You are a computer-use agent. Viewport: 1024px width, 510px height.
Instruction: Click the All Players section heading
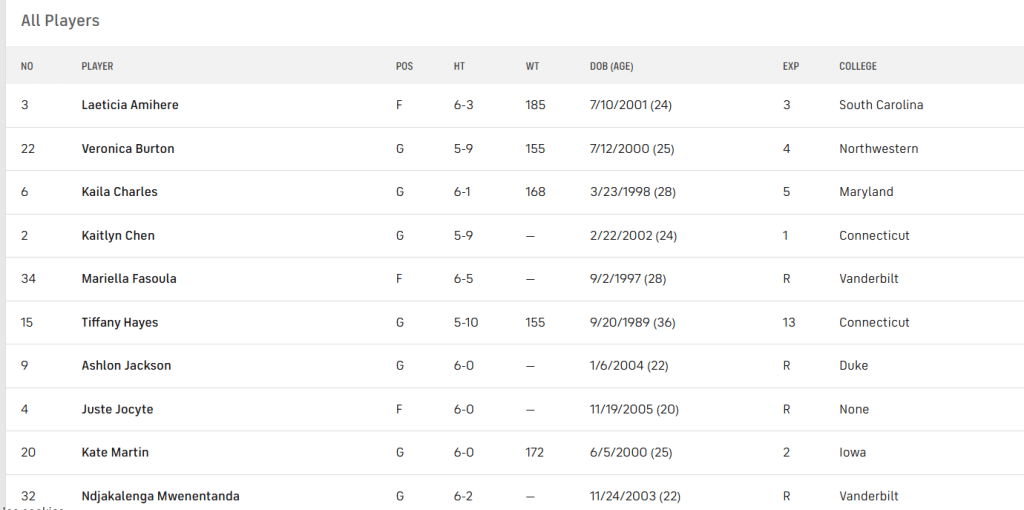click(60, 21)
